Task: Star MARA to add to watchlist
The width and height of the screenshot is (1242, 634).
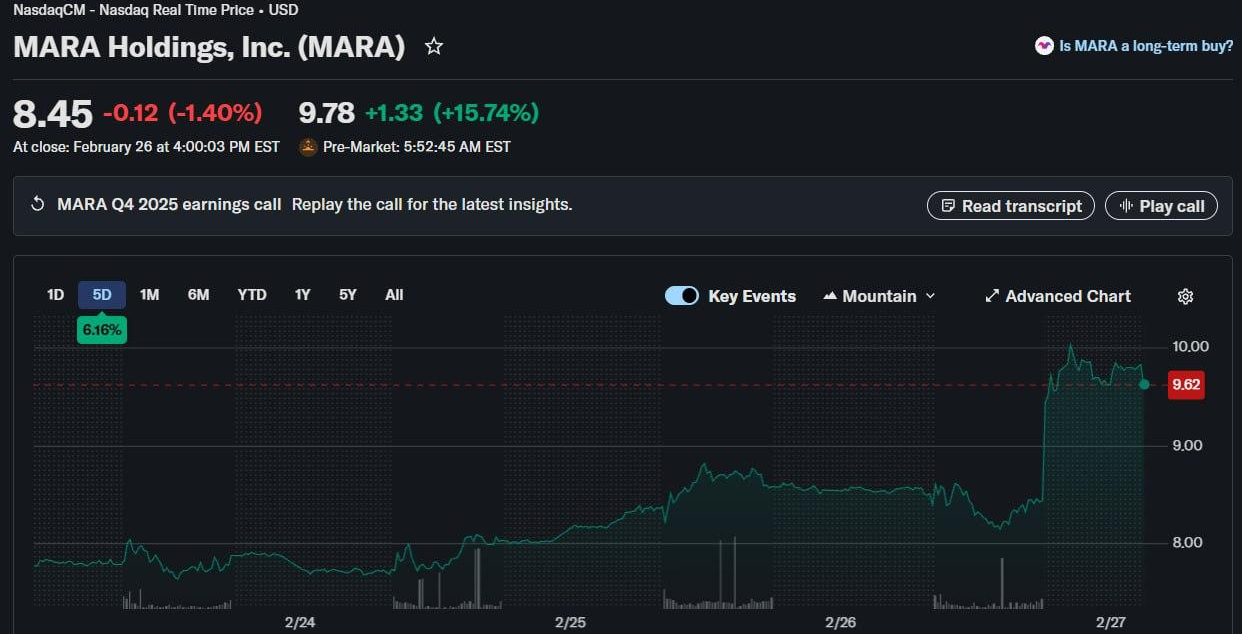Action: 434,46
